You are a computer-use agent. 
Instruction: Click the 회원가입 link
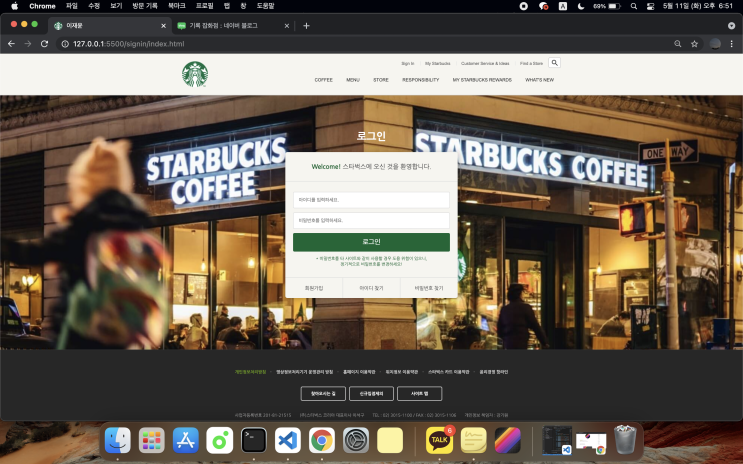[314, 288]
